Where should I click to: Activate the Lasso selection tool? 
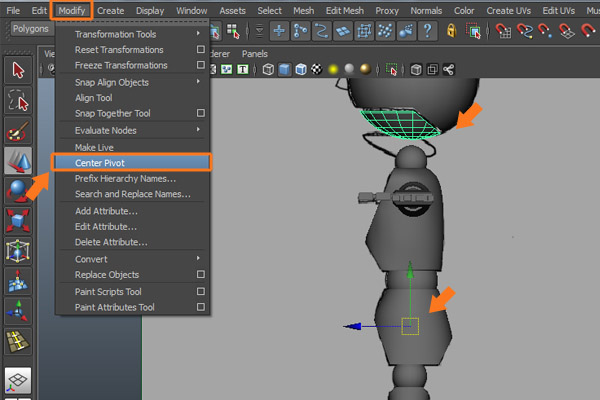[18, 100]
